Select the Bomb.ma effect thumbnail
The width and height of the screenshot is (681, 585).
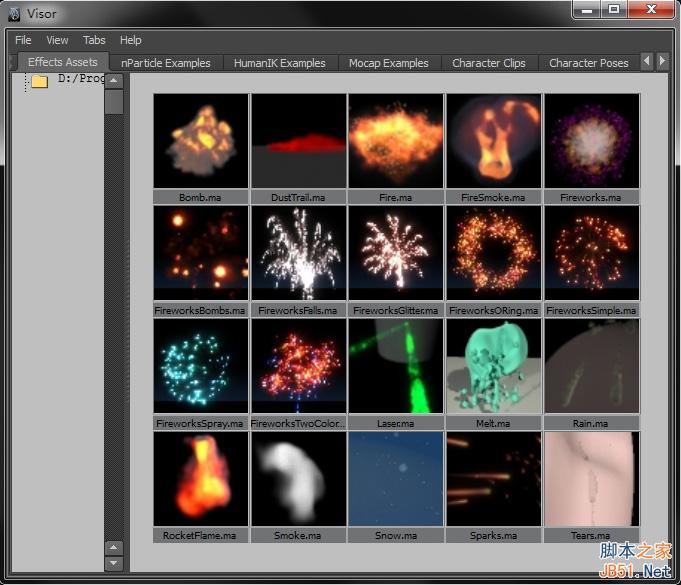tap(201, 141)
